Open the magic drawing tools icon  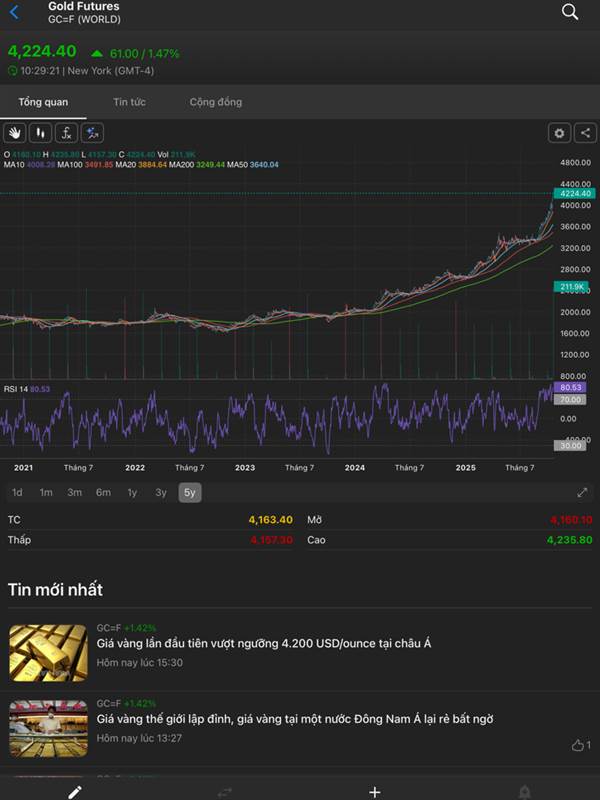pos(92,133)
